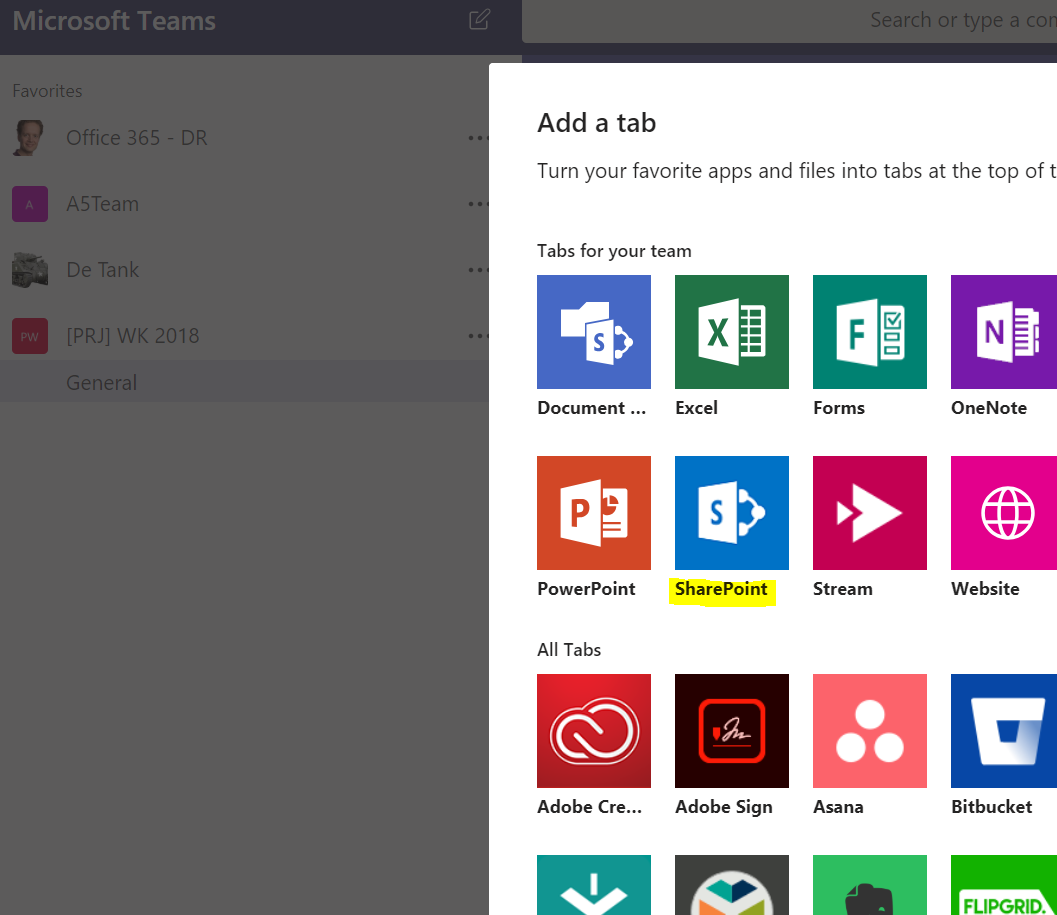The height and width of the screenshot is (915, 1057).
Task: Click the purple A5Team avatar
Action: pyautogui.click(x=30, y=204)
